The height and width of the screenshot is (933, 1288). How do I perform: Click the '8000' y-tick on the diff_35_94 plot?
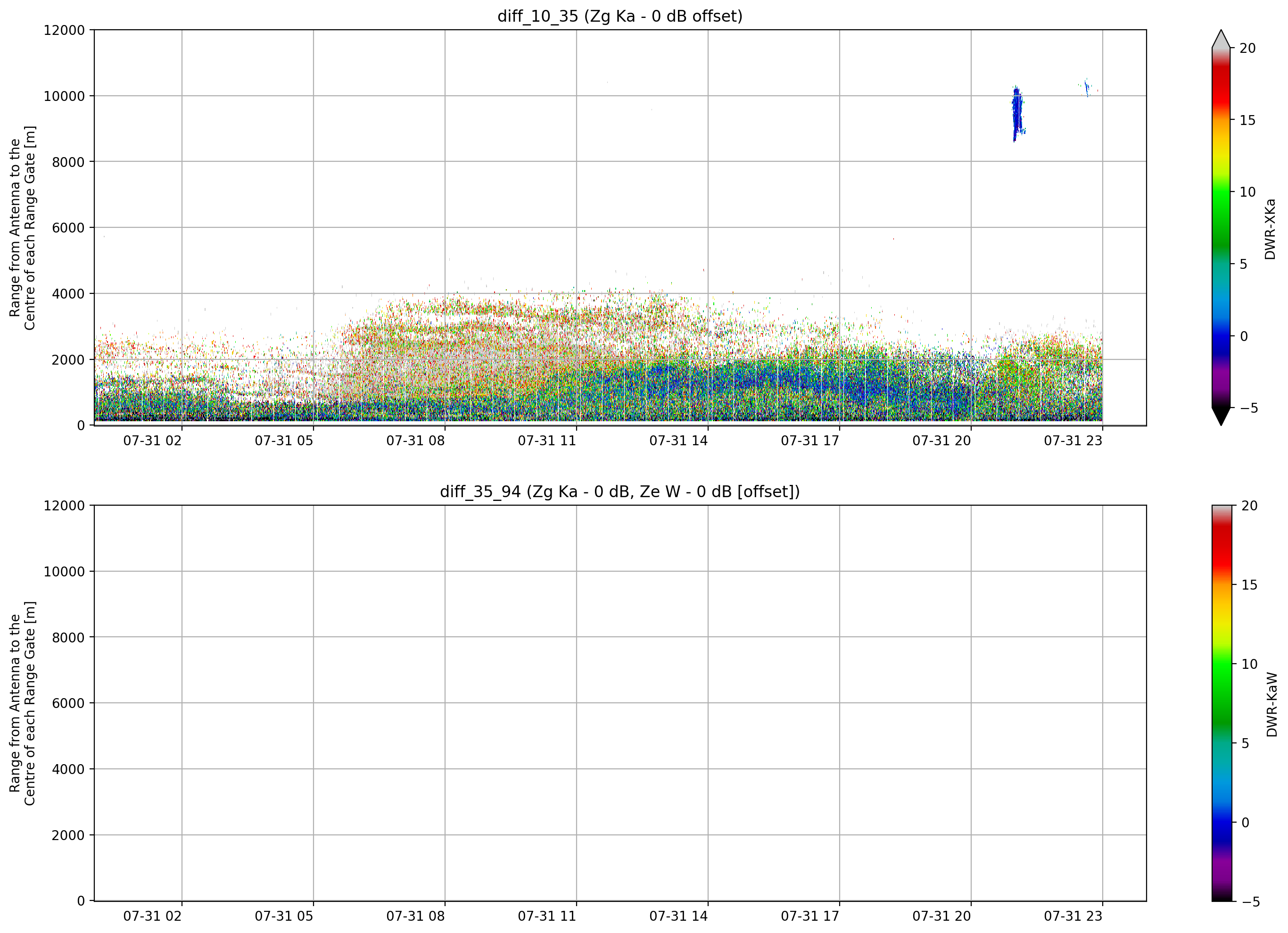point(68,638)
